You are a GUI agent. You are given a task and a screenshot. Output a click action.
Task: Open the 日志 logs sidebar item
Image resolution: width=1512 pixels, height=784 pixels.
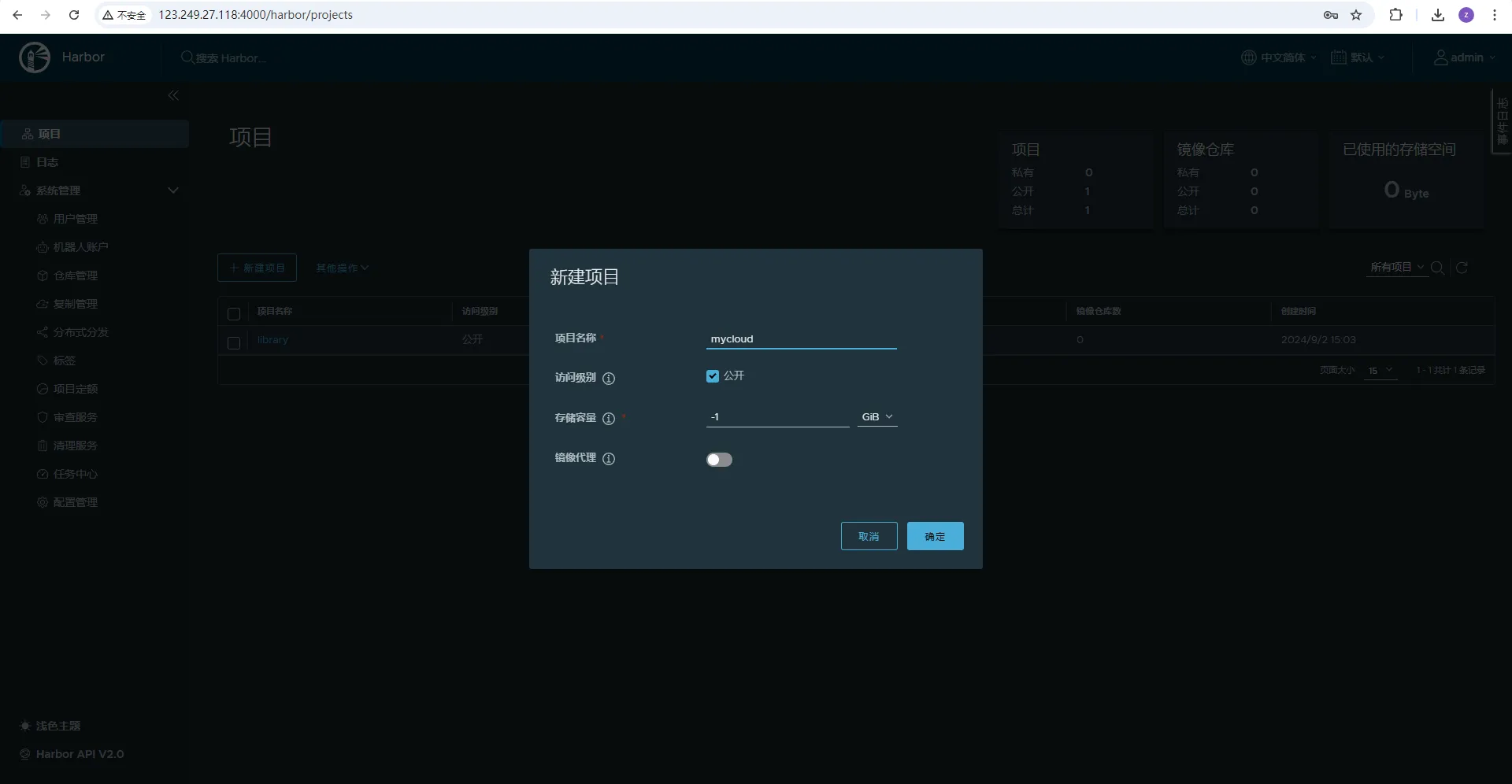(x=47, y=162)
